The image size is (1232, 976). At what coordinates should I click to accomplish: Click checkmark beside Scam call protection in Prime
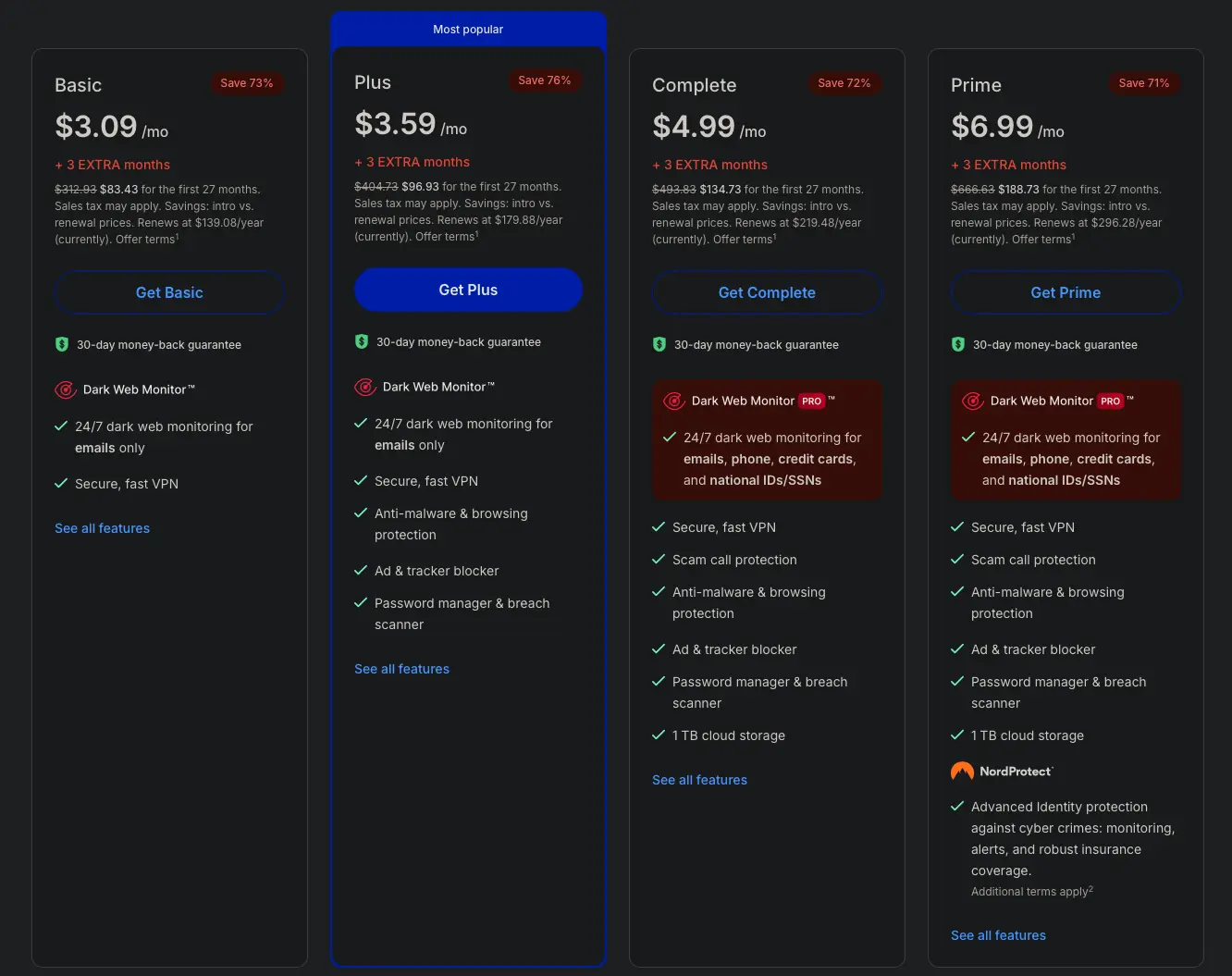coord(957,559)
